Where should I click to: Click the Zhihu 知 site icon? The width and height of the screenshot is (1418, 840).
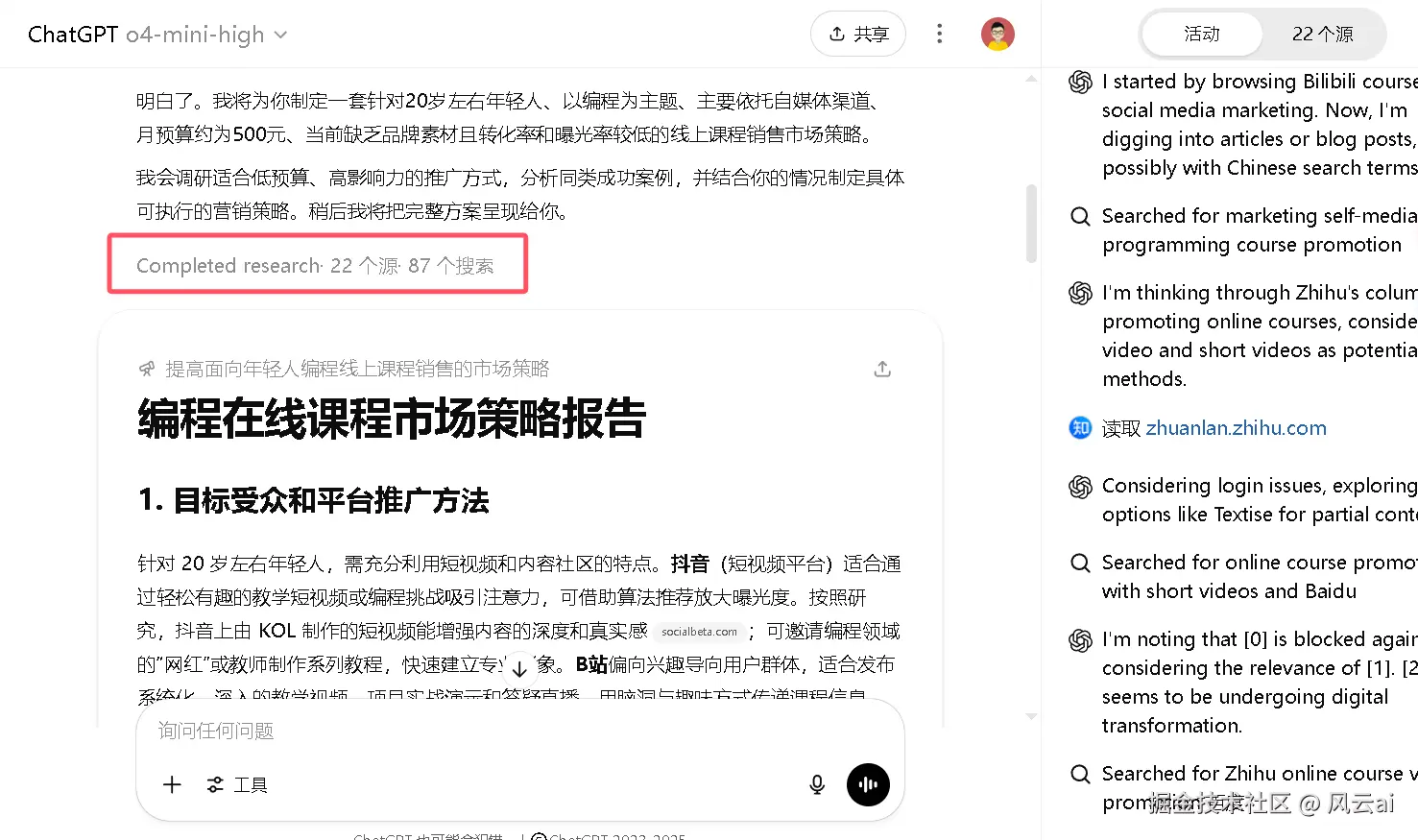[x=1080, y=427]
